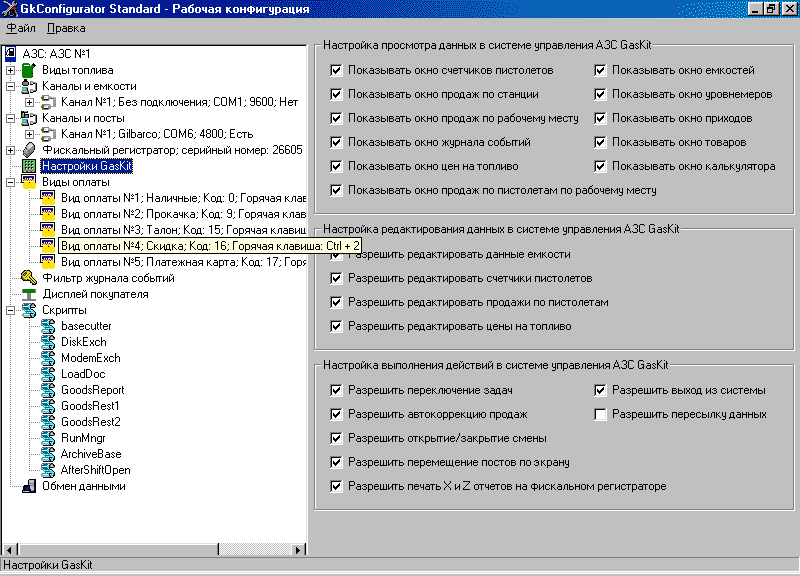Image resolution: width=800 pixels, height=576 pixels.
Task: Click the Виды оплаты folder icon
Action: click(x=29, y=182)
